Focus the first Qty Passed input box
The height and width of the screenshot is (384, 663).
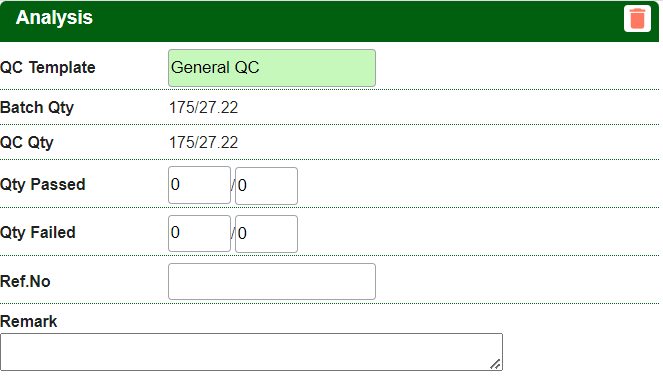199,185
